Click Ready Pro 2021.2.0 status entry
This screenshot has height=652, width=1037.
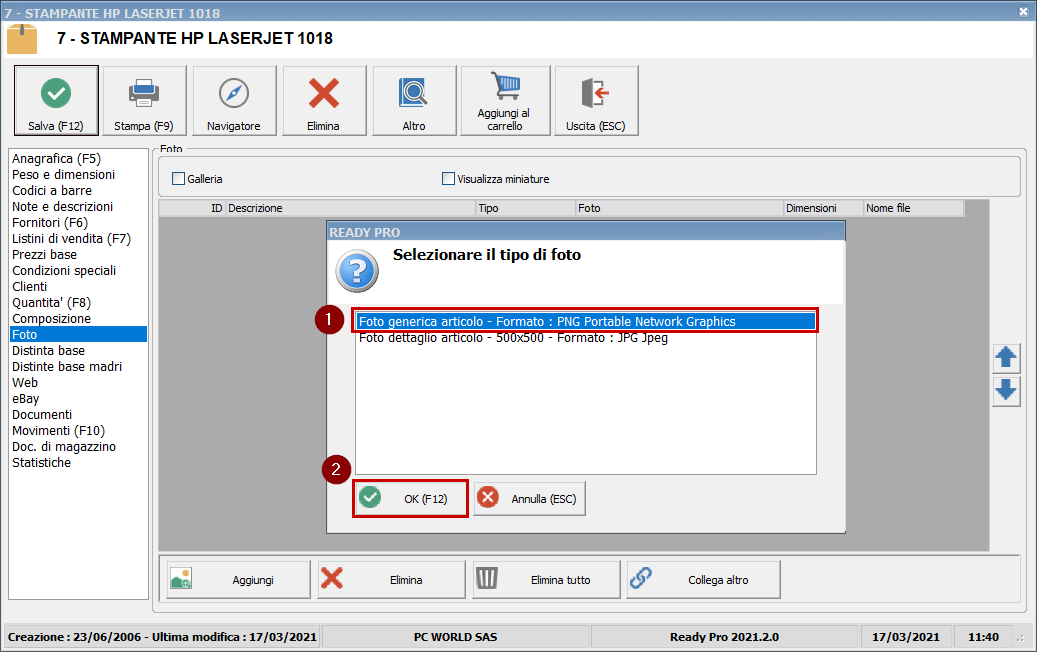(724, 637)
